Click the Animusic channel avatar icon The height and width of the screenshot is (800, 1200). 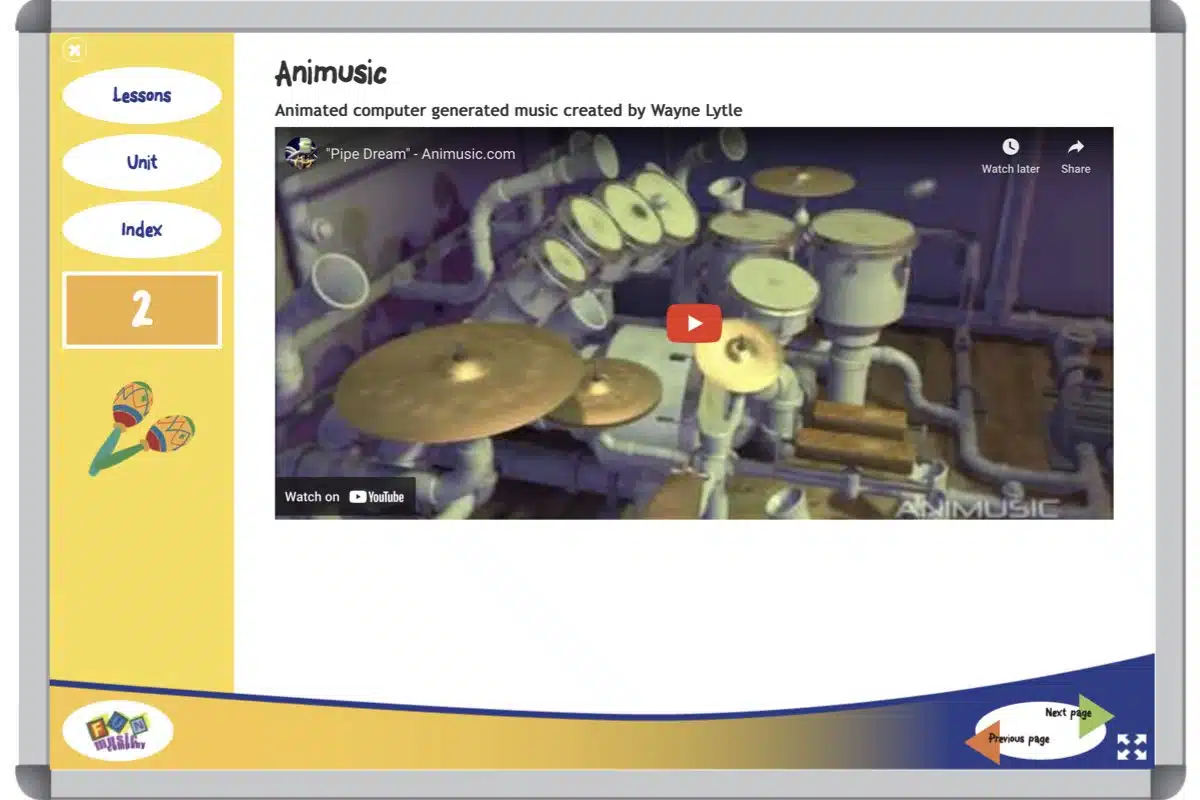tap(300, 153)
